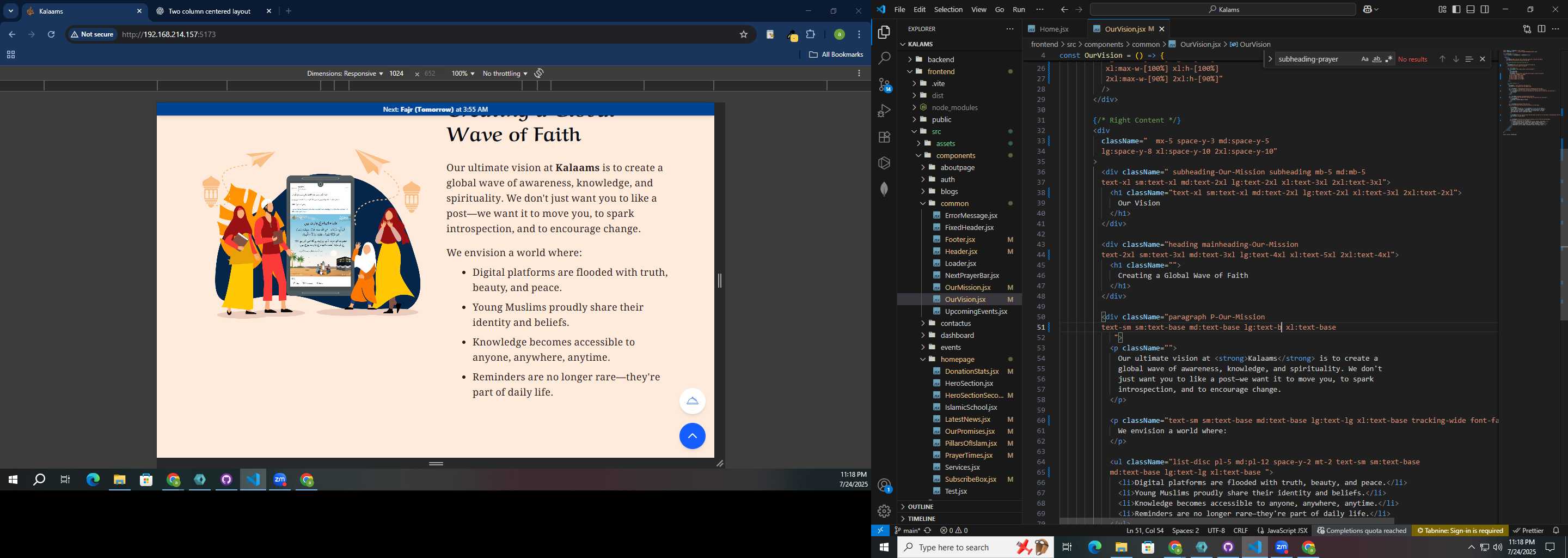Open the Search view in VS Code activity bar
Viewport: 1568px width, 558px height.
[884, 58]
